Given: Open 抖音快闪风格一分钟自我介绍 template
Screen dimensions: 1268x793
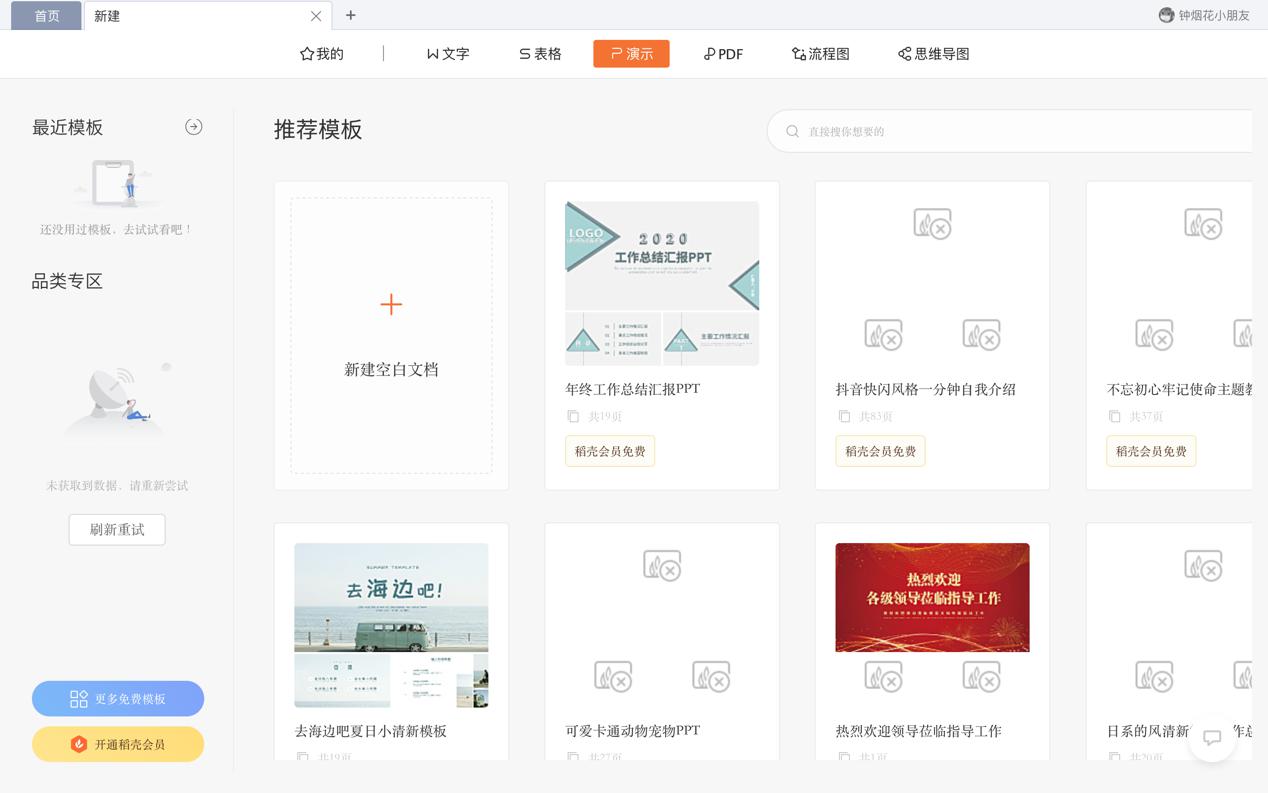Looking at the screenshot, I should (x=926, y=389).
